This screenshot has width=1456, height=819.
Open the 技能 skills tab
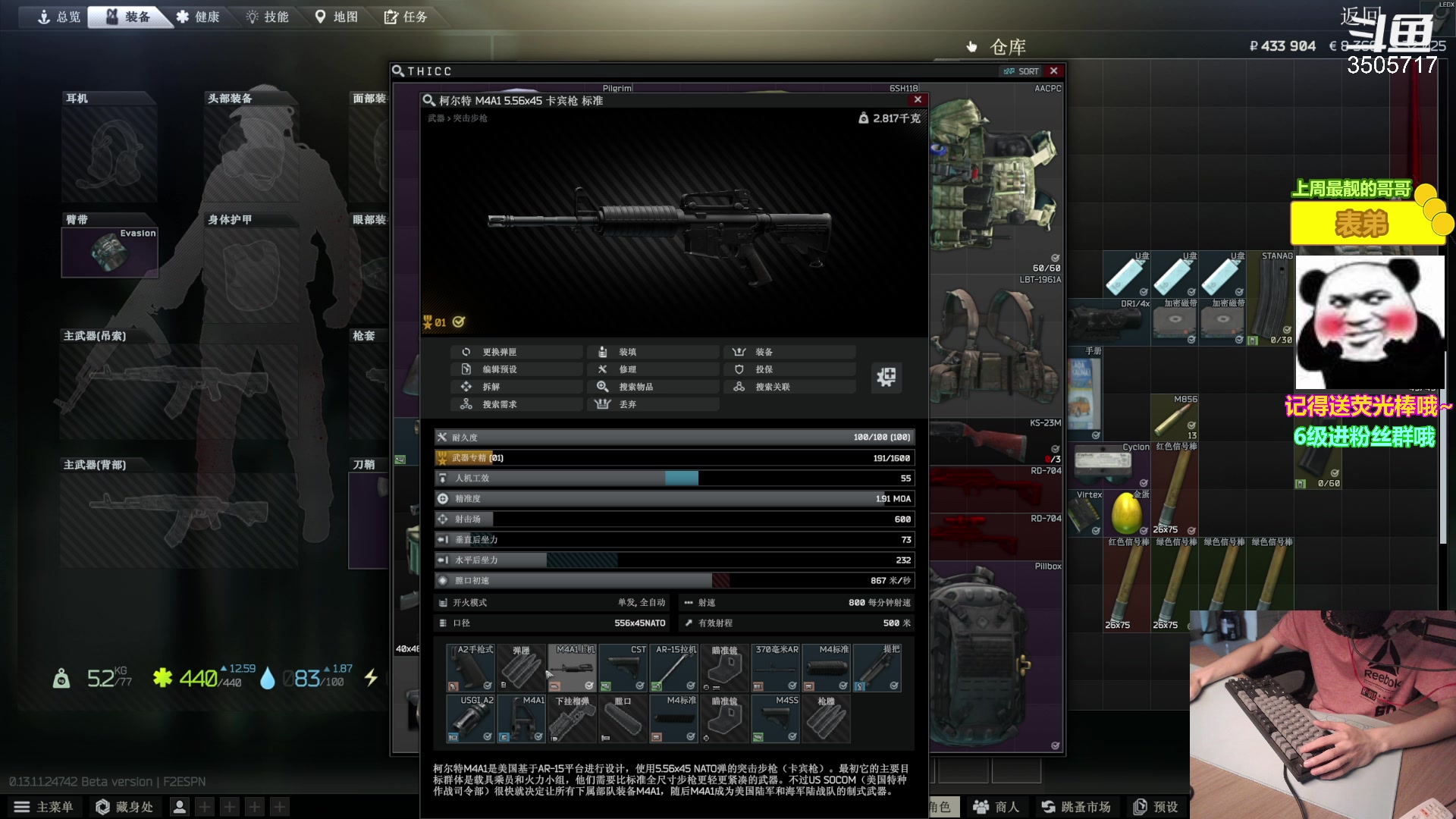point(267,17)
